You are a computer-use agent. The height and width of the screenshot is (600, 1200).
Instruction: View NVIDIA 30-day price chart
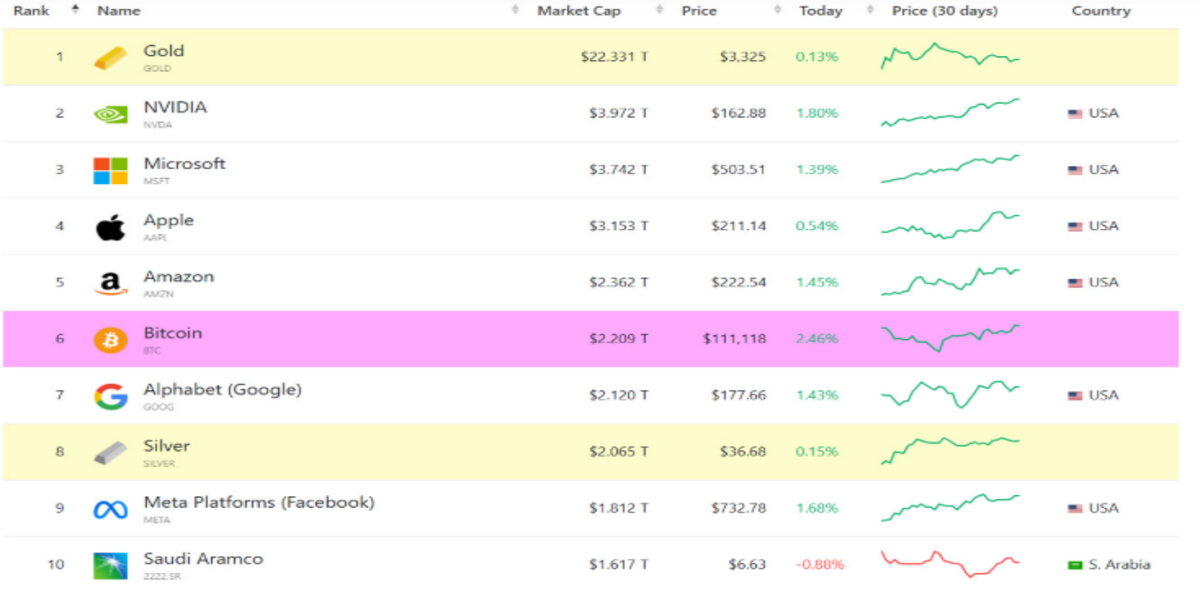(x=950, y=112)
